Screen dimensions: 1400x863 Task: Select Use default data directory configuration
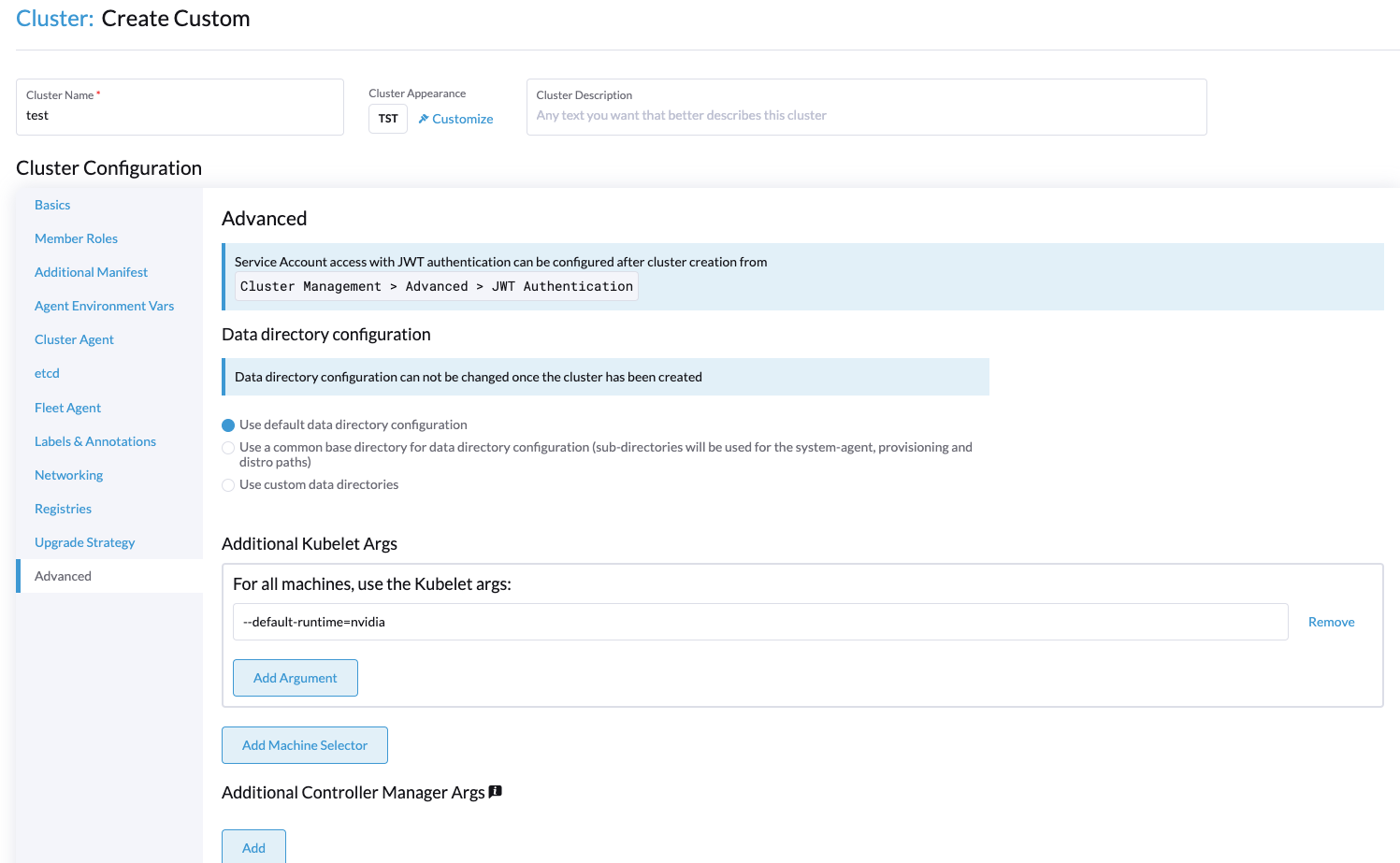pyautogui.click(x=228, y=425)
